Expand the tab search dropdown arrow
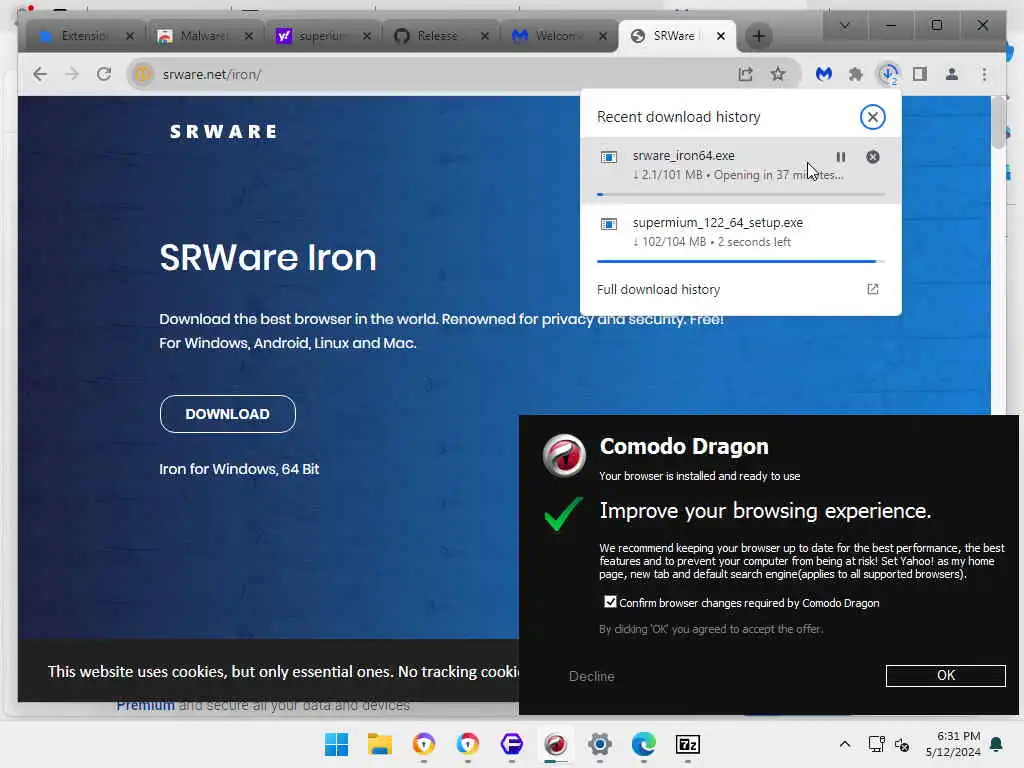The width and height of the screenshot is (1024, 768). point(844,25)
